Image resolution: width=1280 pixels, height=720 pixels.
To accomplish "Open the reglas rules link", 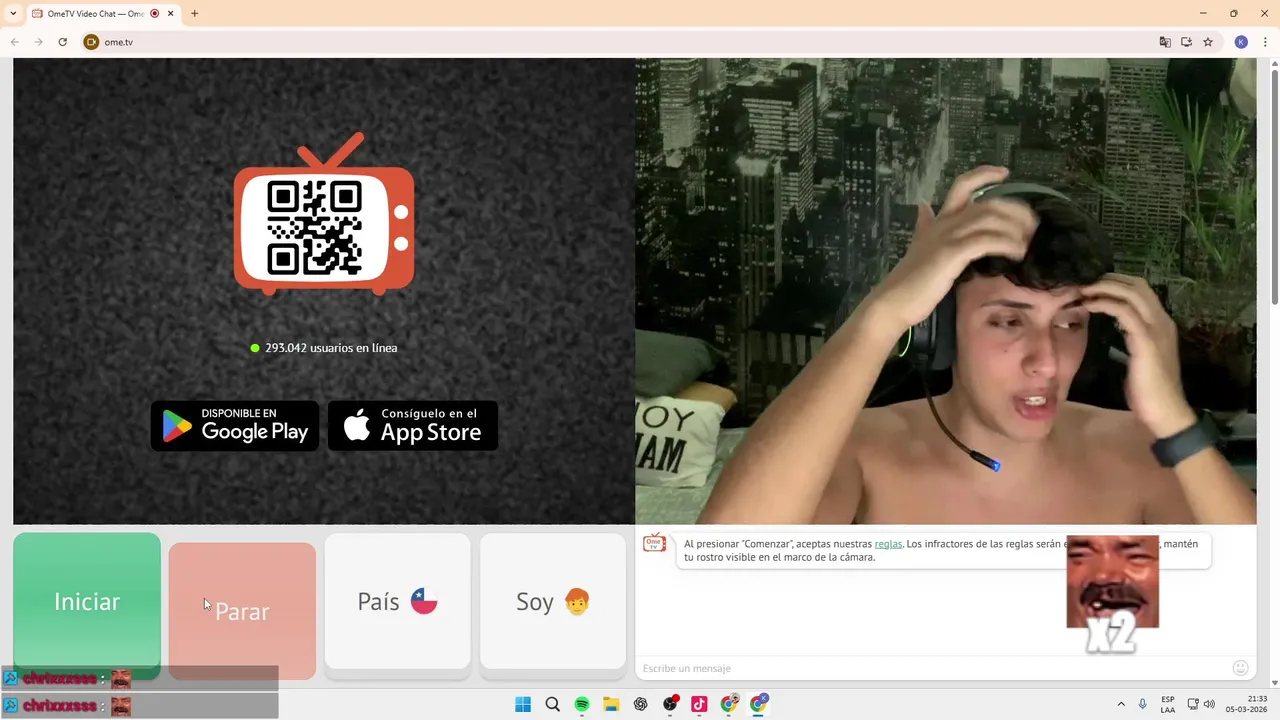I will click(x=888, y=544).
